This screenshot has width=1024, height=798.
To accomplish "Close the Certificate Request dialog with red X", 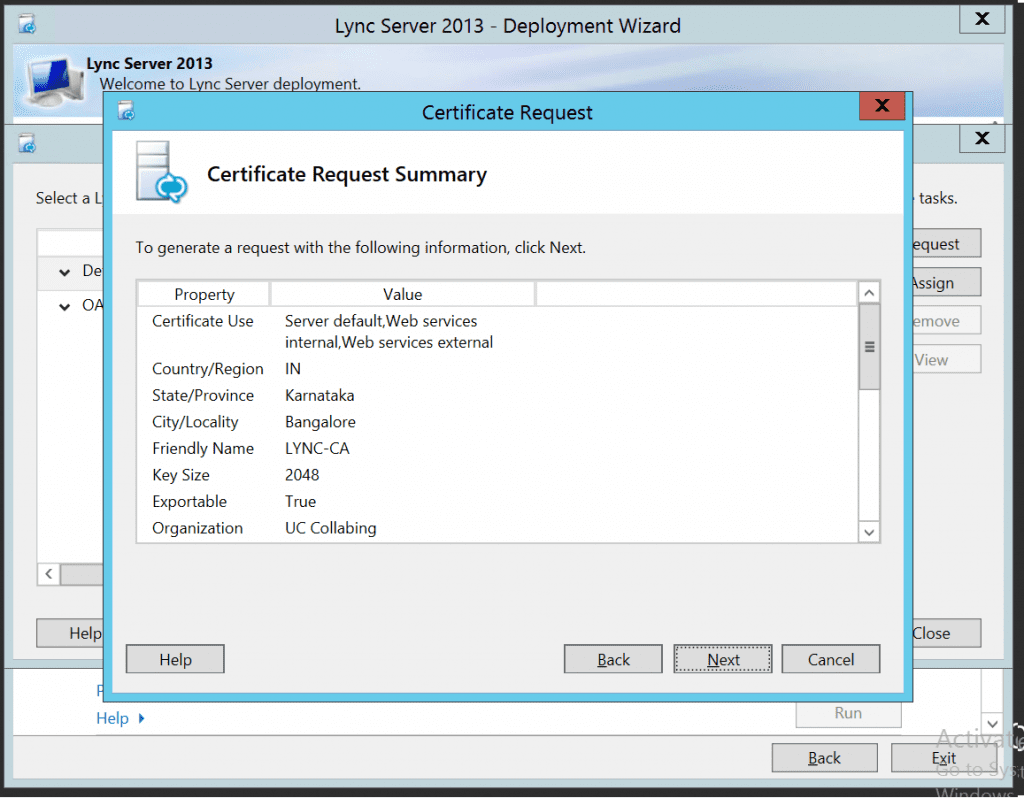I will point(881,107).
